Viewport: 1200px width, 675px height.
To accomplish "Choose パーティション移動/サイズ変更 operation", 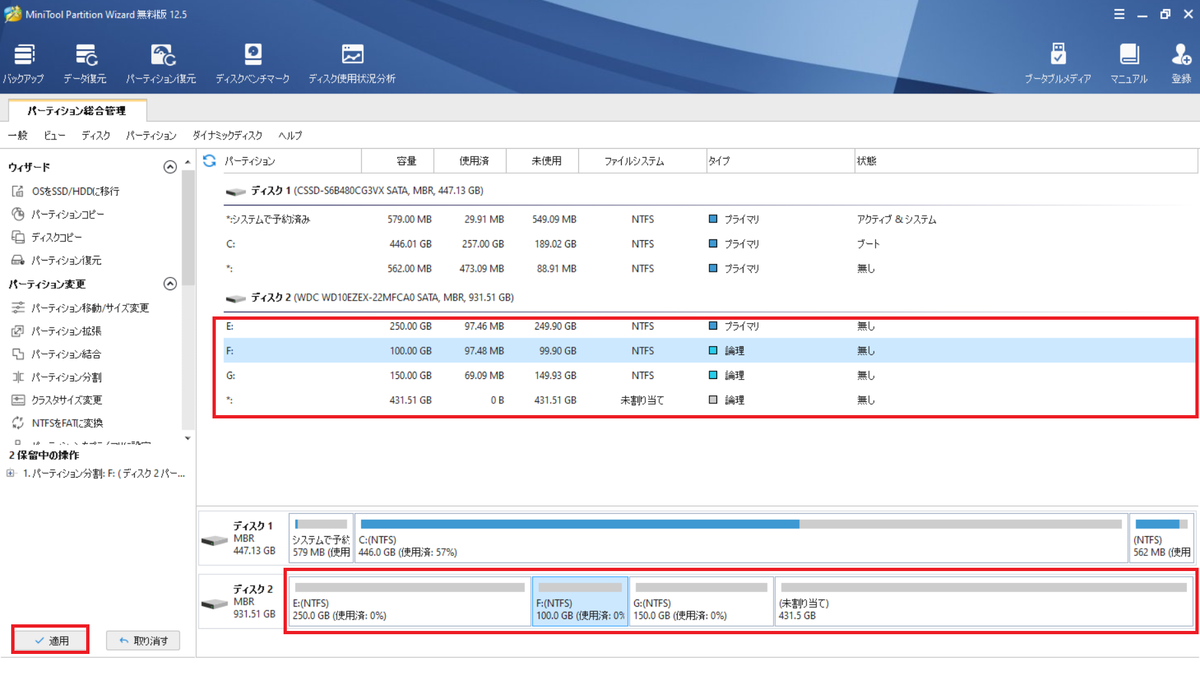I will pos(80,308).
